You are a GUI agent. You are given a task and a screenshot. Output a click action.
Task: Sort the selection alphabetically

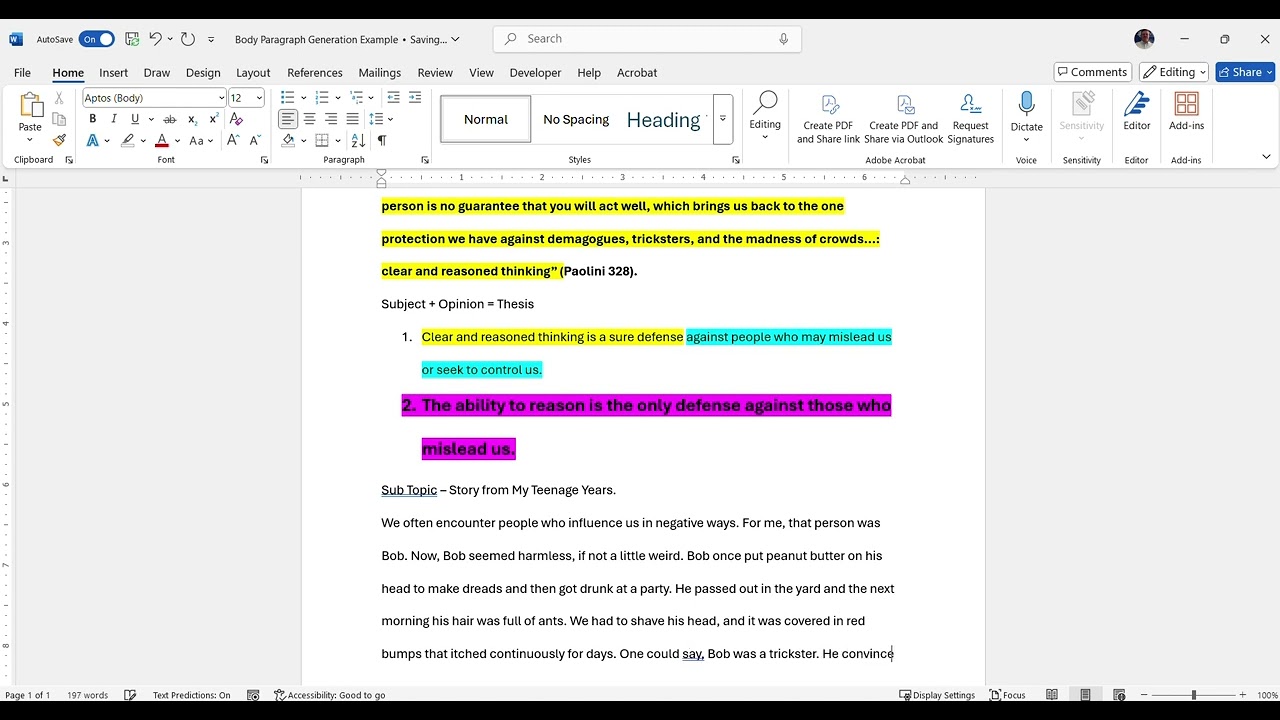(x=359, y=141)
